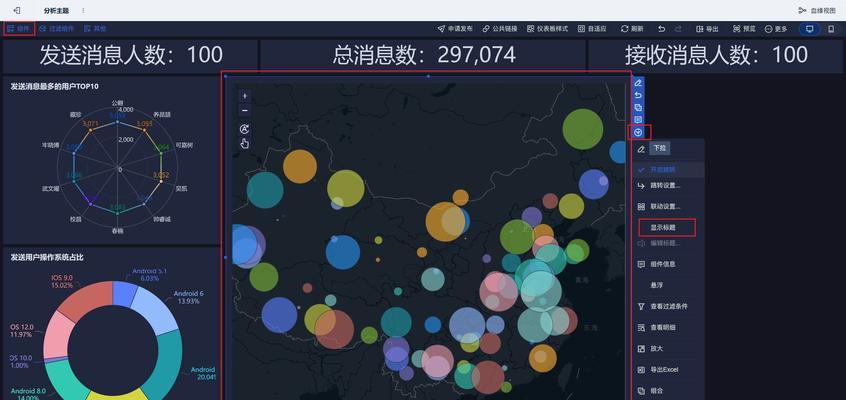Click the copy icon on the component toolbar
The image size is (846, 400).
click(638, 107)
